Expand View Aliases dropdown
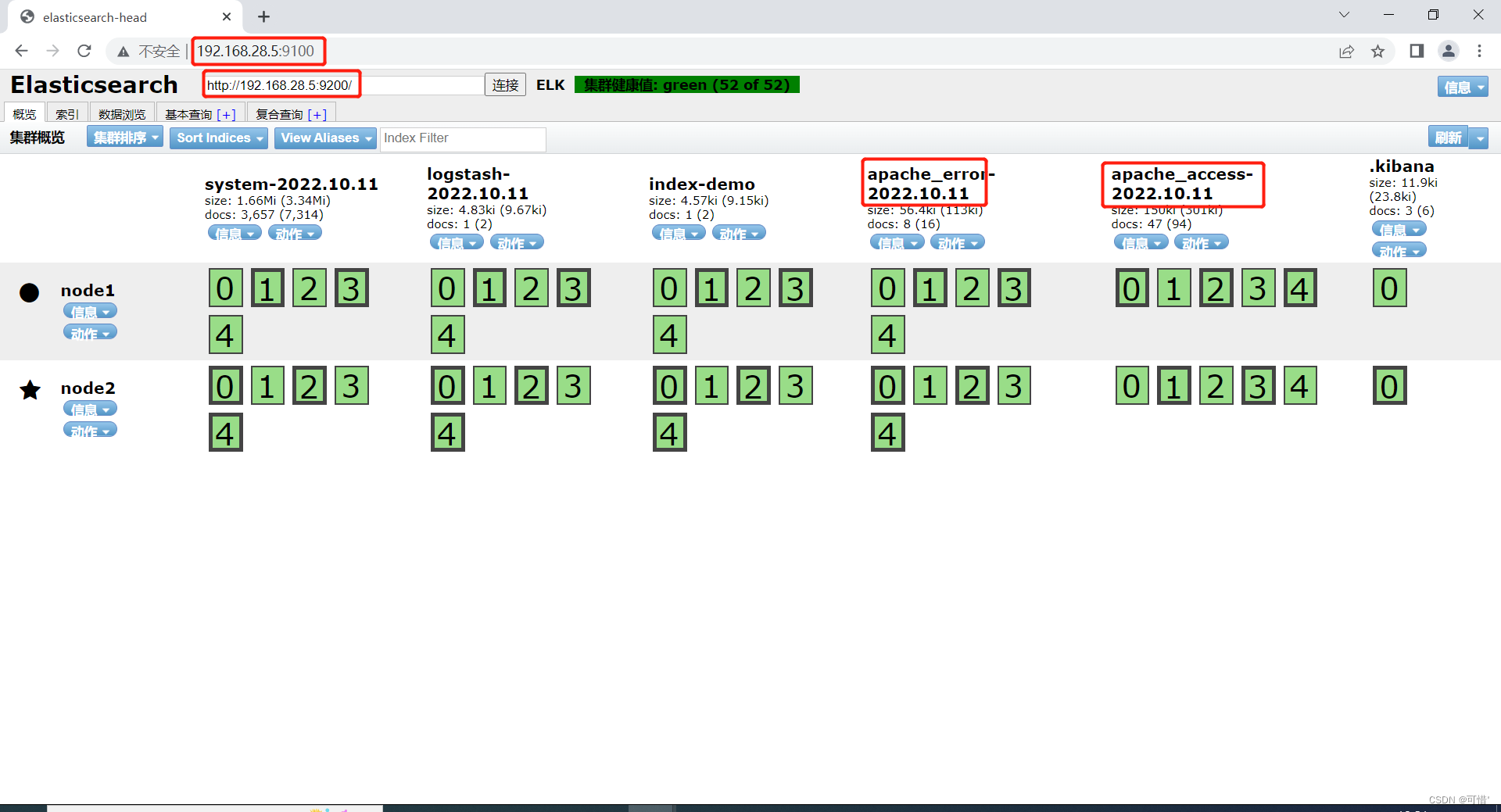 pyautogui.click(x=325, y=138)
